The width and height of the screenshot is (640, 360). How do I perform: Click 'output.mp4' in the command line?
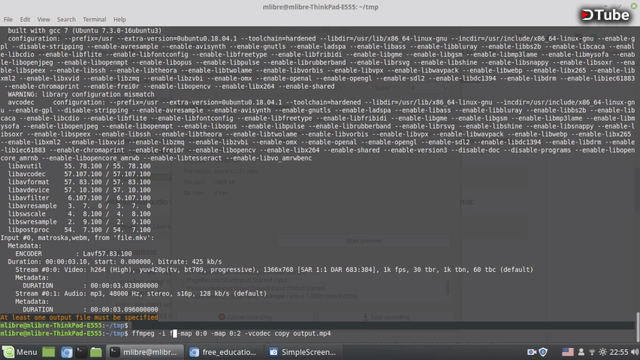(312, 333)
